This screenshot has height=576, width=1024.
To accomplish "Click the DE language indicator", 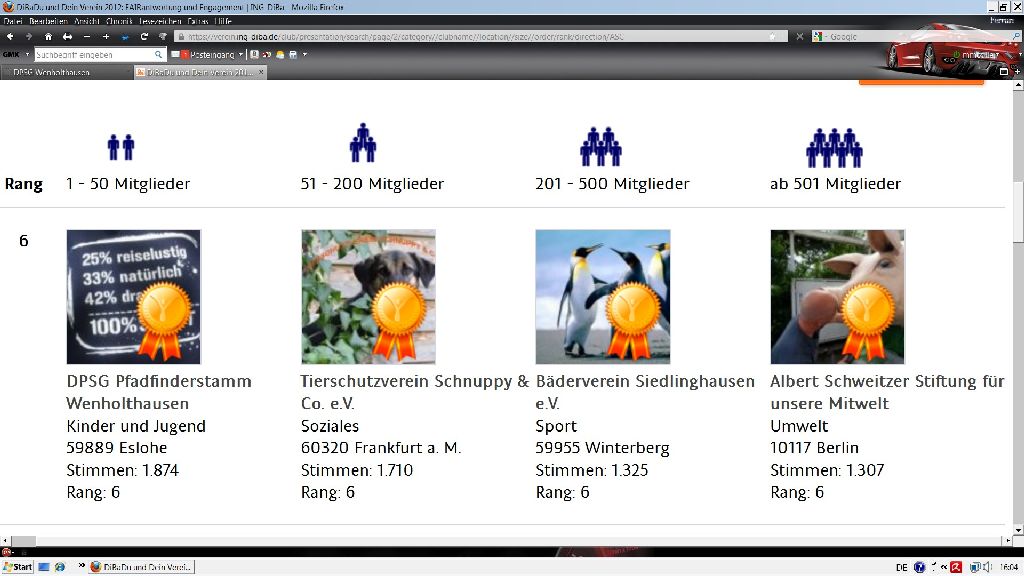I will [x=902, y=567].
